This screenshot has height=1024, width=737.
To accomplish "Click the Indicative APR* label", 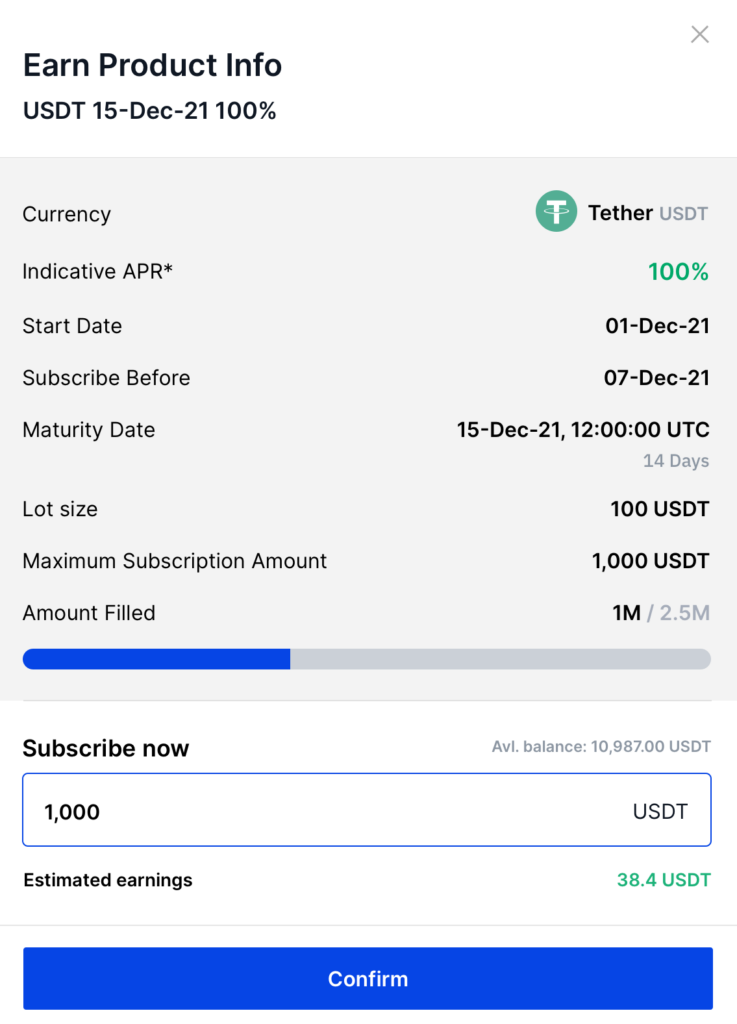I will tap(97, 271).
